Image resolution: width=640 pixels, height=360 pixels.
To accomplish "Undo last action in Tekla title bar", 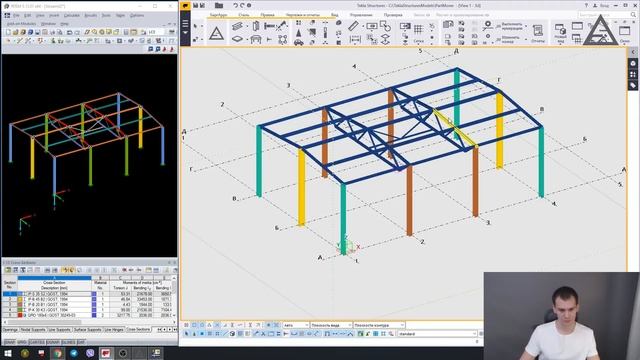I will point(236,5).
